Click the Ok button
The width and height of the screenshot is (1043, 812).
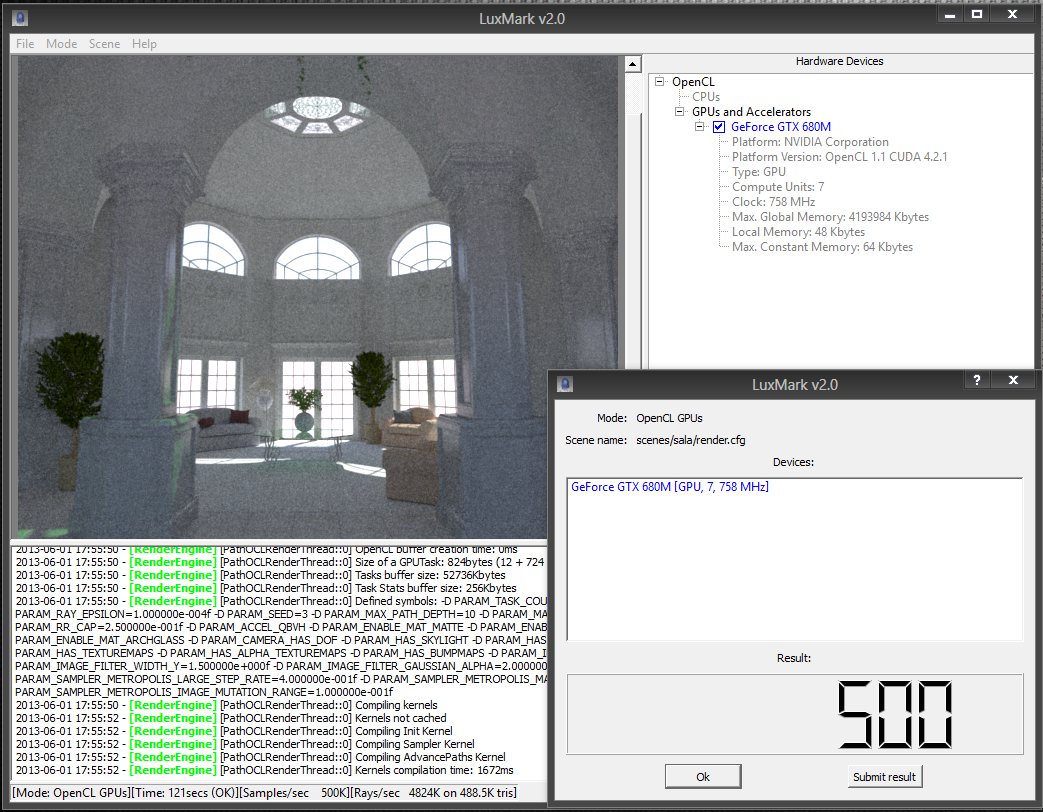703,776
